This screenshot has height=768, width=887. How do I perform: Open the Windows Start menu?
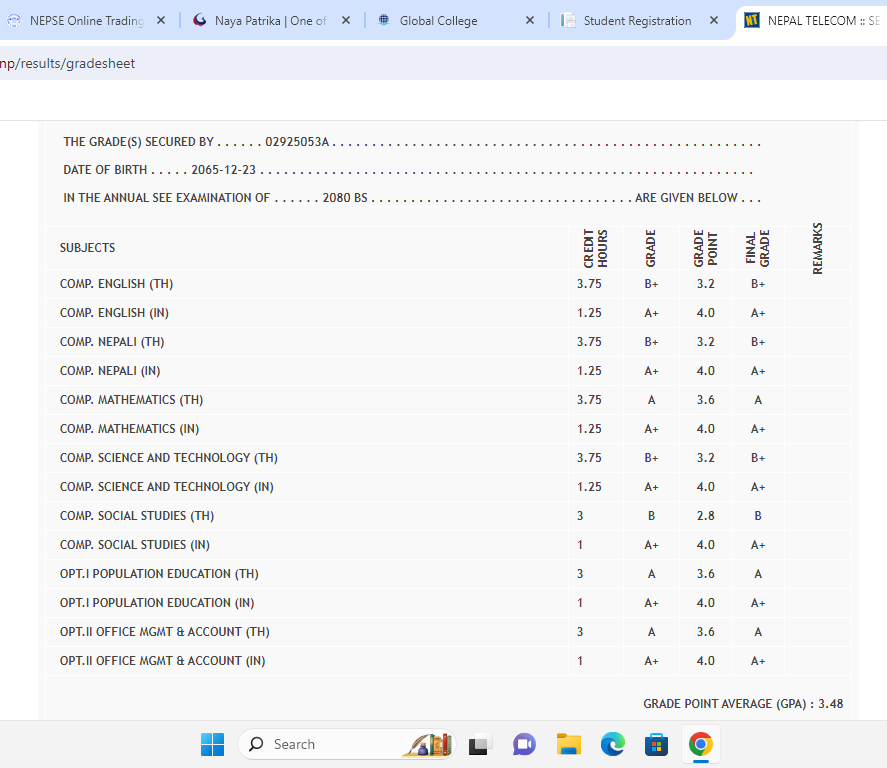coord(212,744)
